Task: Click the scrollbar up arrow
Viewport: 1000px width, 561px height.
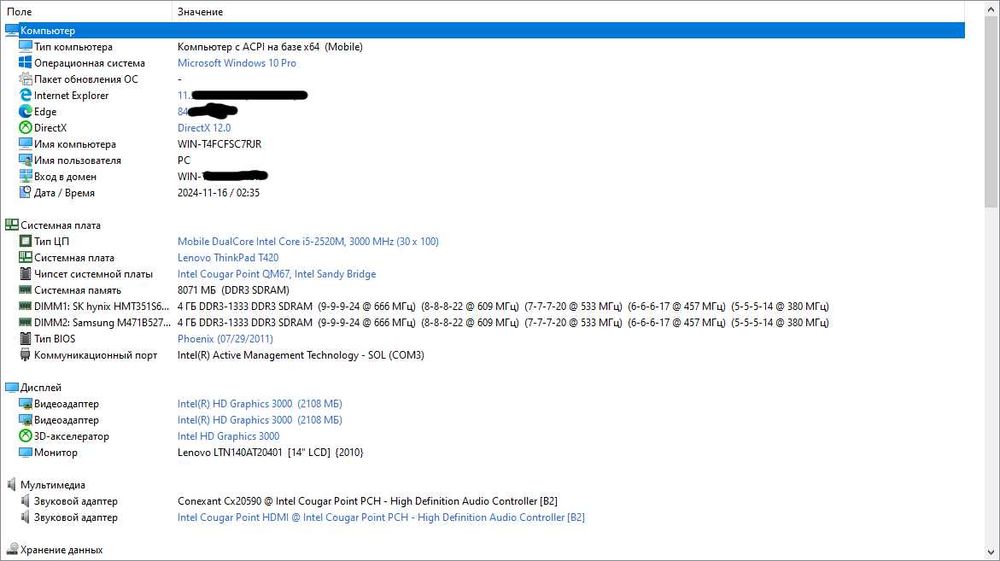Action: 991,10
